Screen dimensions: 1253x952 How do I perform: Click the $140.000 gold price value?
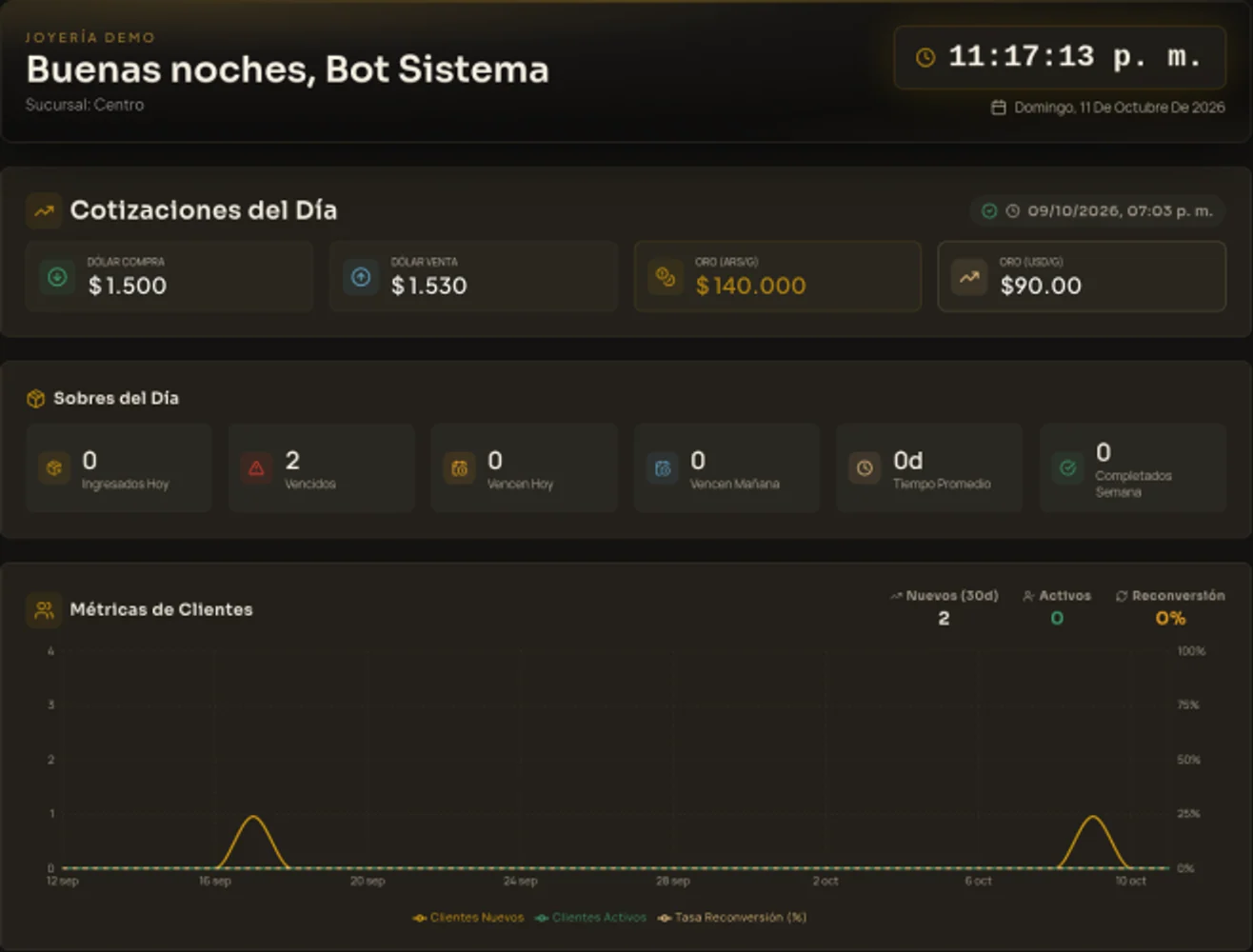click(x=751, y=286)
